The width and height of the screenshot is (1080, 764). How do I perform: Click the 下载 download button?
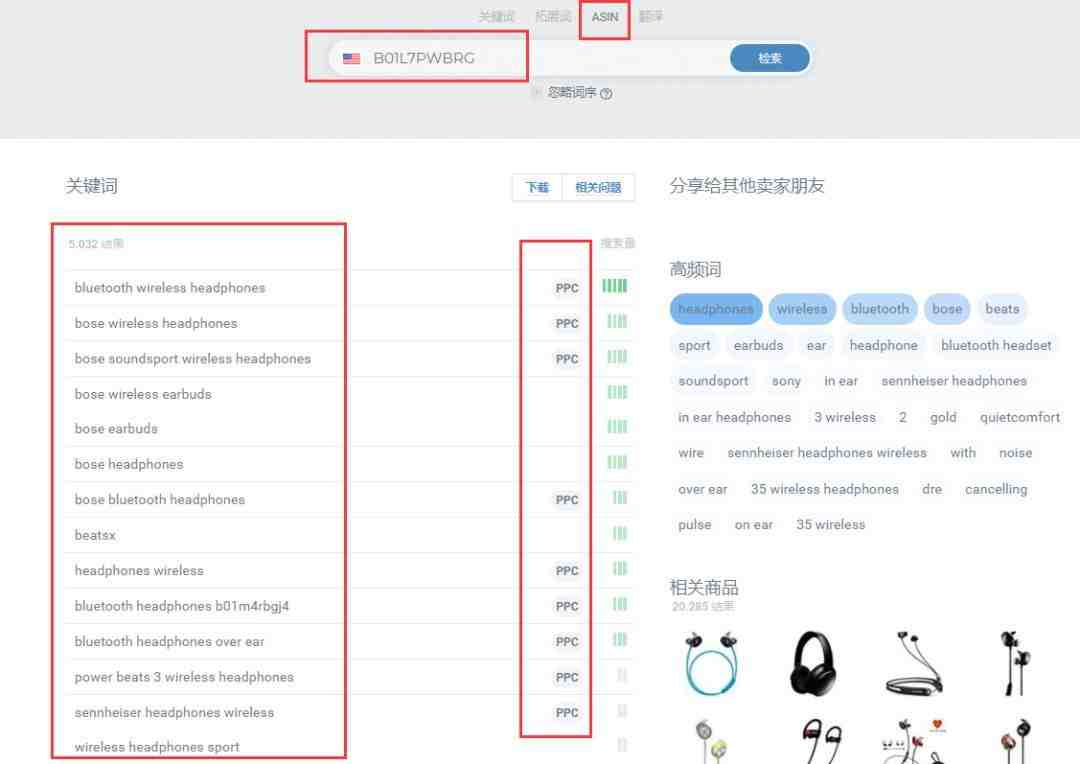pos(538,187)
